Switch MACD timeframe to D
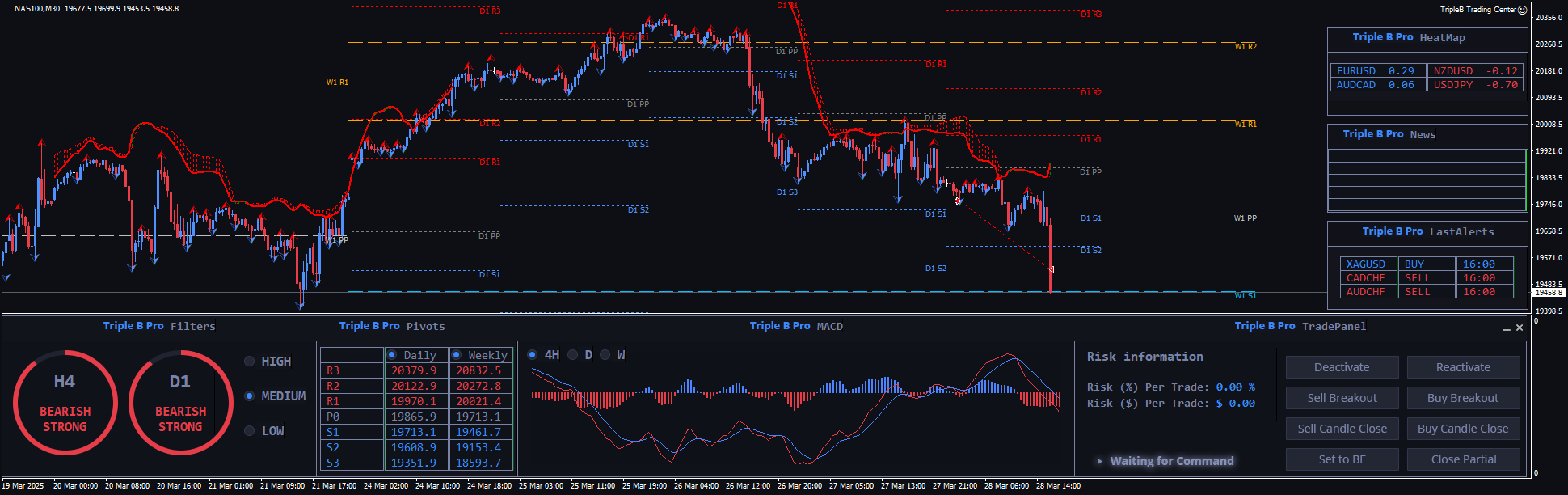1568x495 pixels. click(573, 355)
